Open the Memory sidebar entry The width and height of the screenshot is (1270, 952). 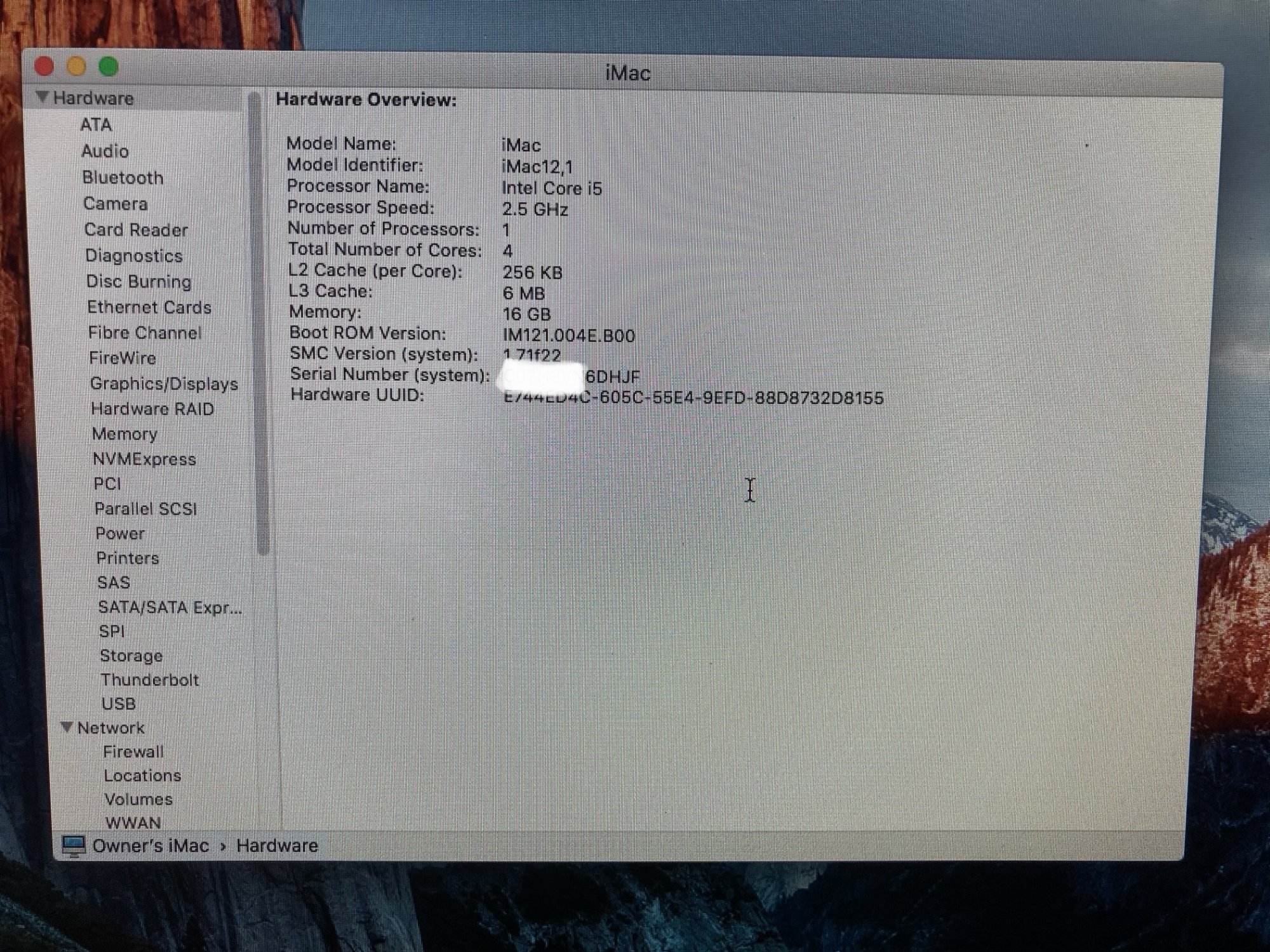(124, 434)
